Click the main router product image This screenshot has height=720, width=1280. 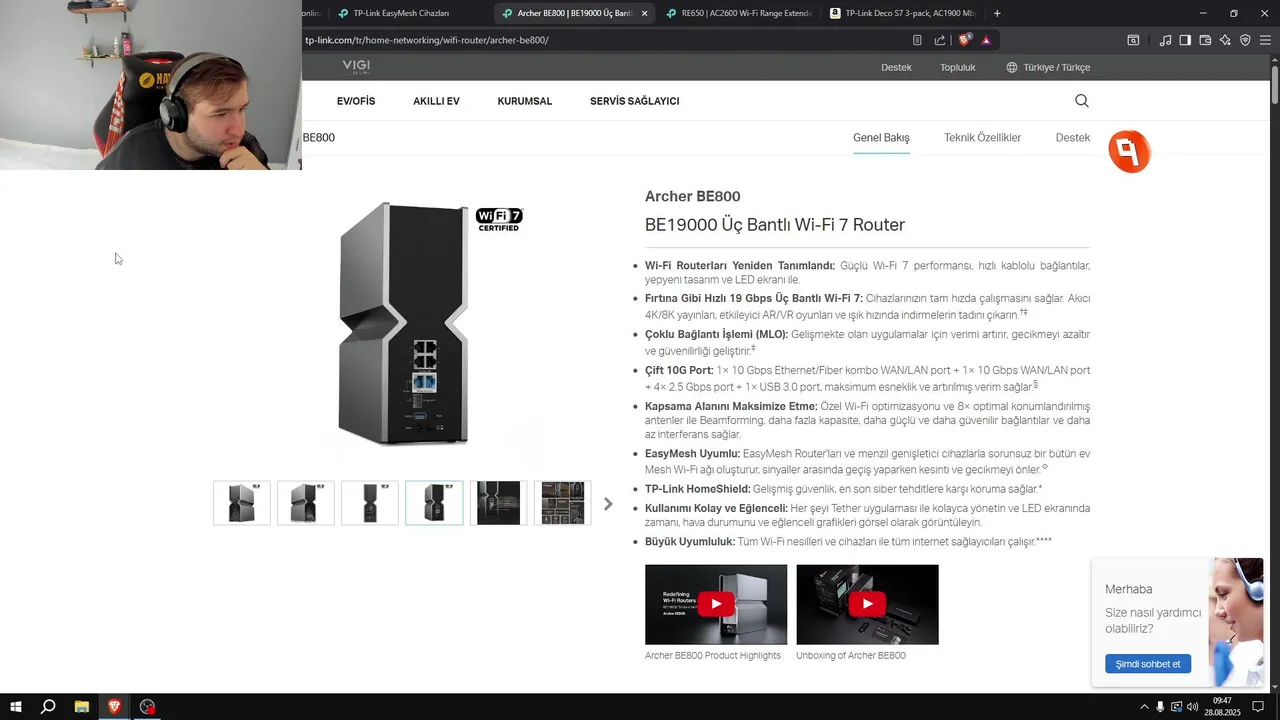(404, 324)
